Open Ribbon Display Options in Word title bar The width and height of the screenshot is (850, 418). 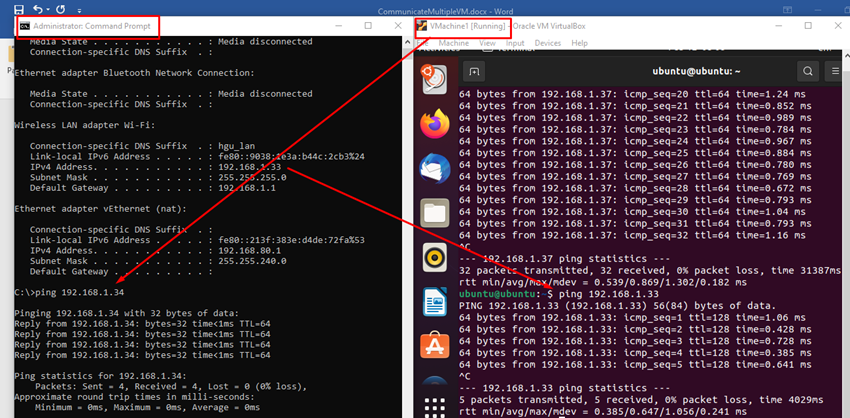point(788,9)
